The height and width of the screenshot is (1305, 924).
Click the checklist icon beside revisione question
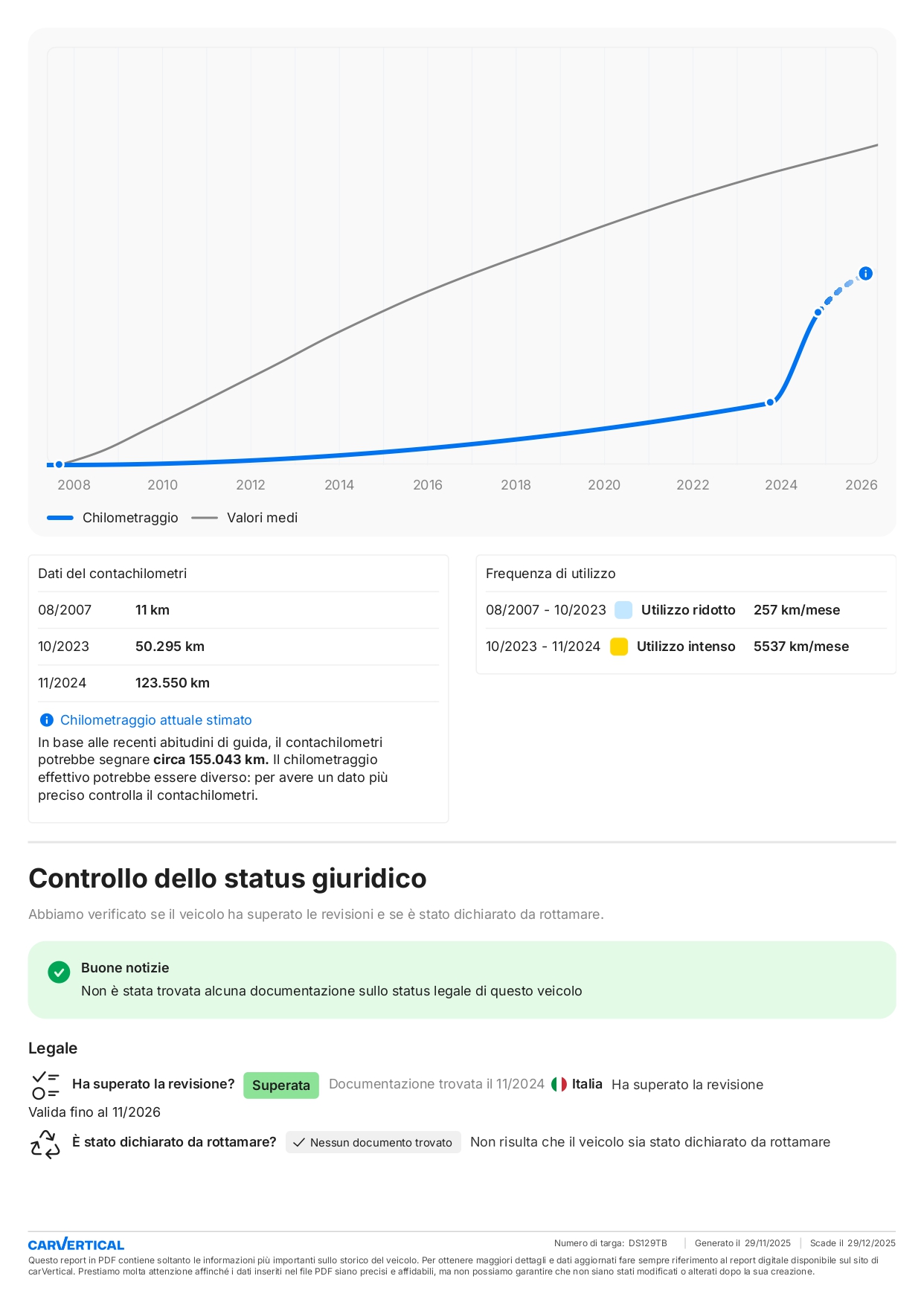click(x=45, y=1085)
